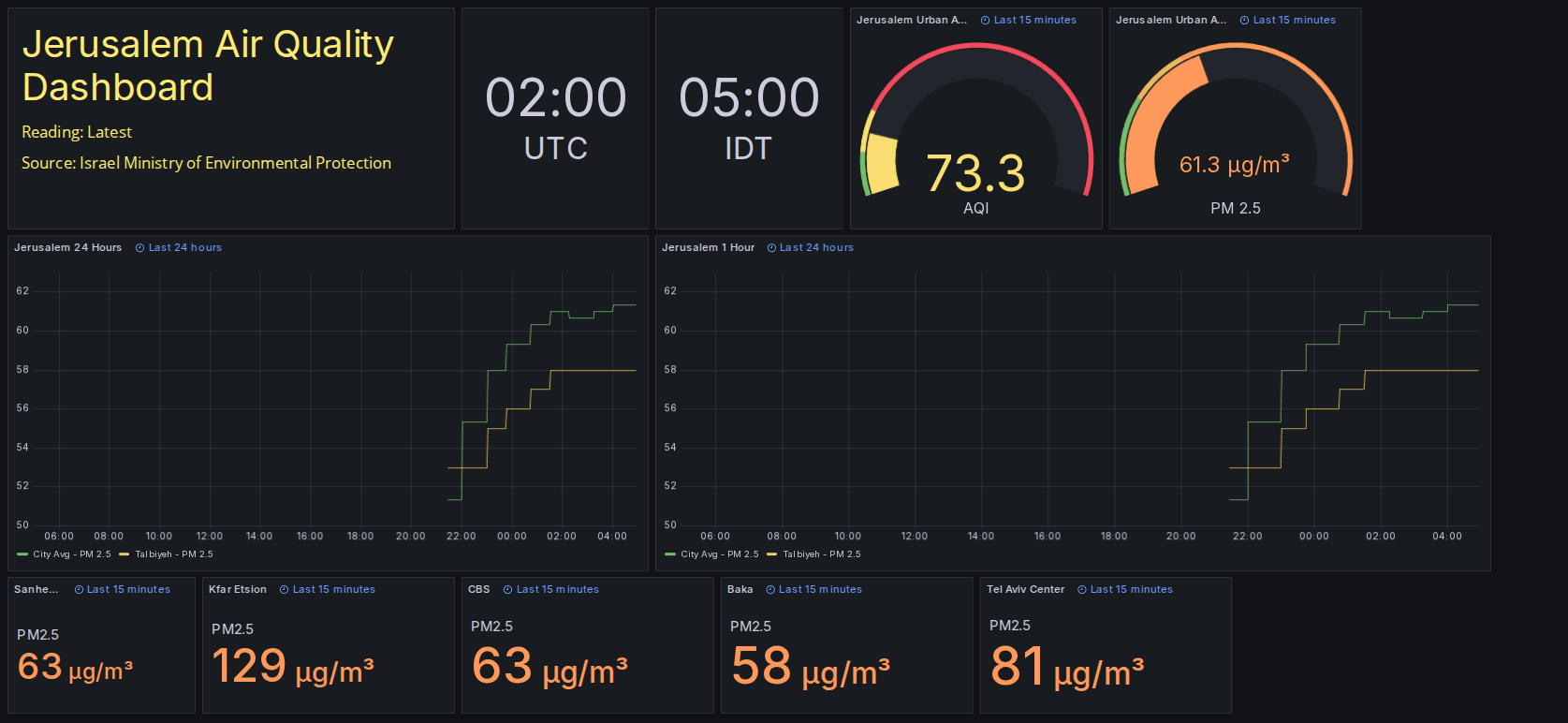Click Talbiyeh yellow color swatch in 1 Hour legend

(x=772, y=554)
